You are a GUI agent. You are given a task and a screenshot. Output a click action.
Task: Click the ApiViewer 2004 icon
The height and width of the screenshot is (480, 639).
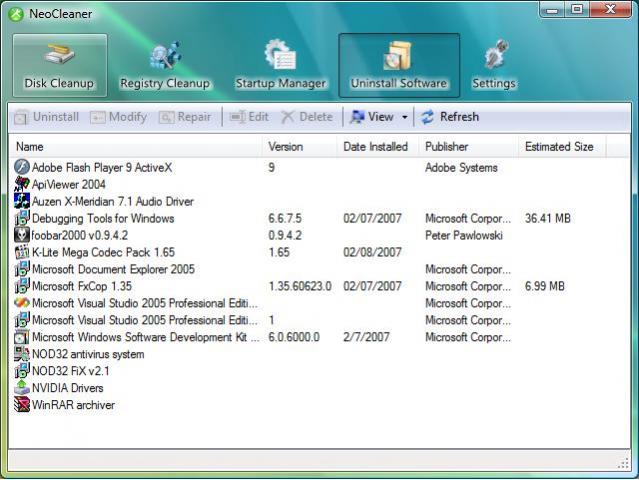coord(22,184)
